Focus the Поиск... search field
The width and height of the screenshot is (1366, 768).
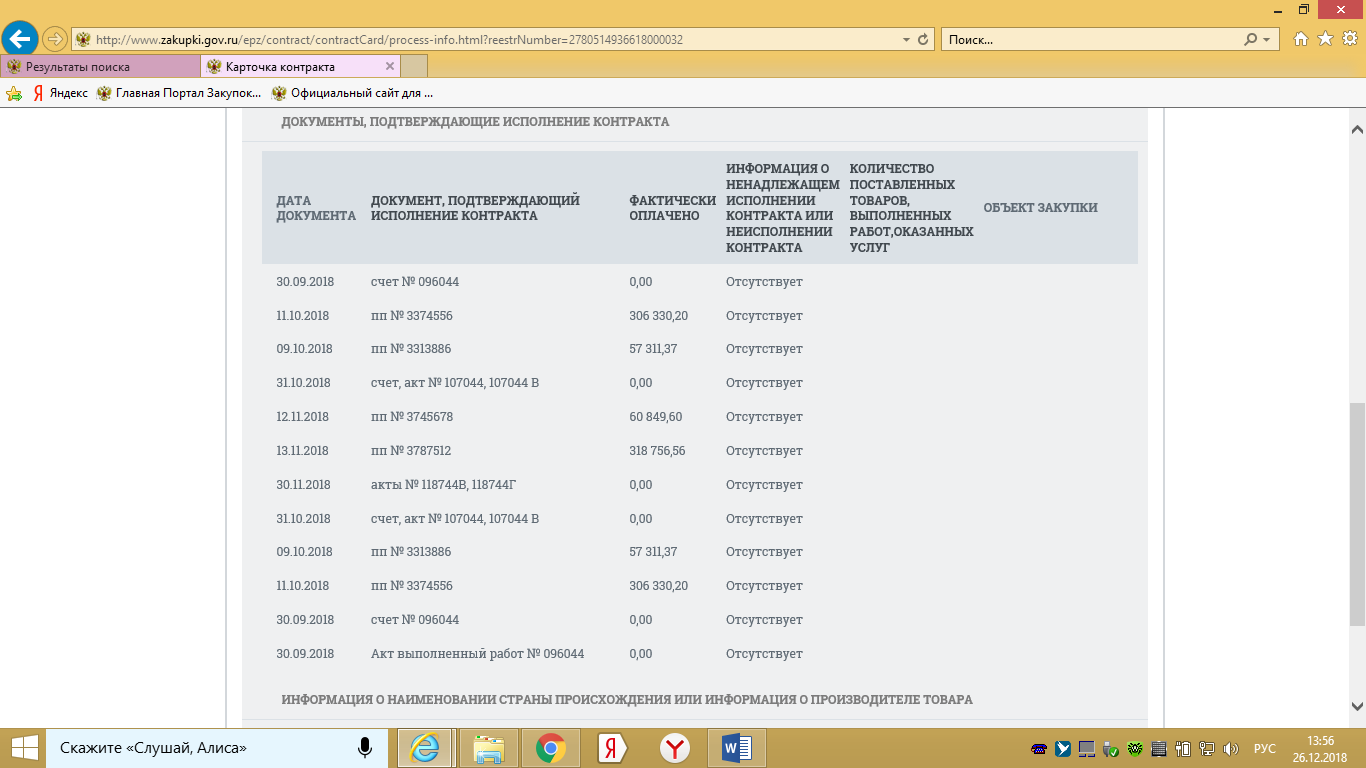tap(1090, 40)
